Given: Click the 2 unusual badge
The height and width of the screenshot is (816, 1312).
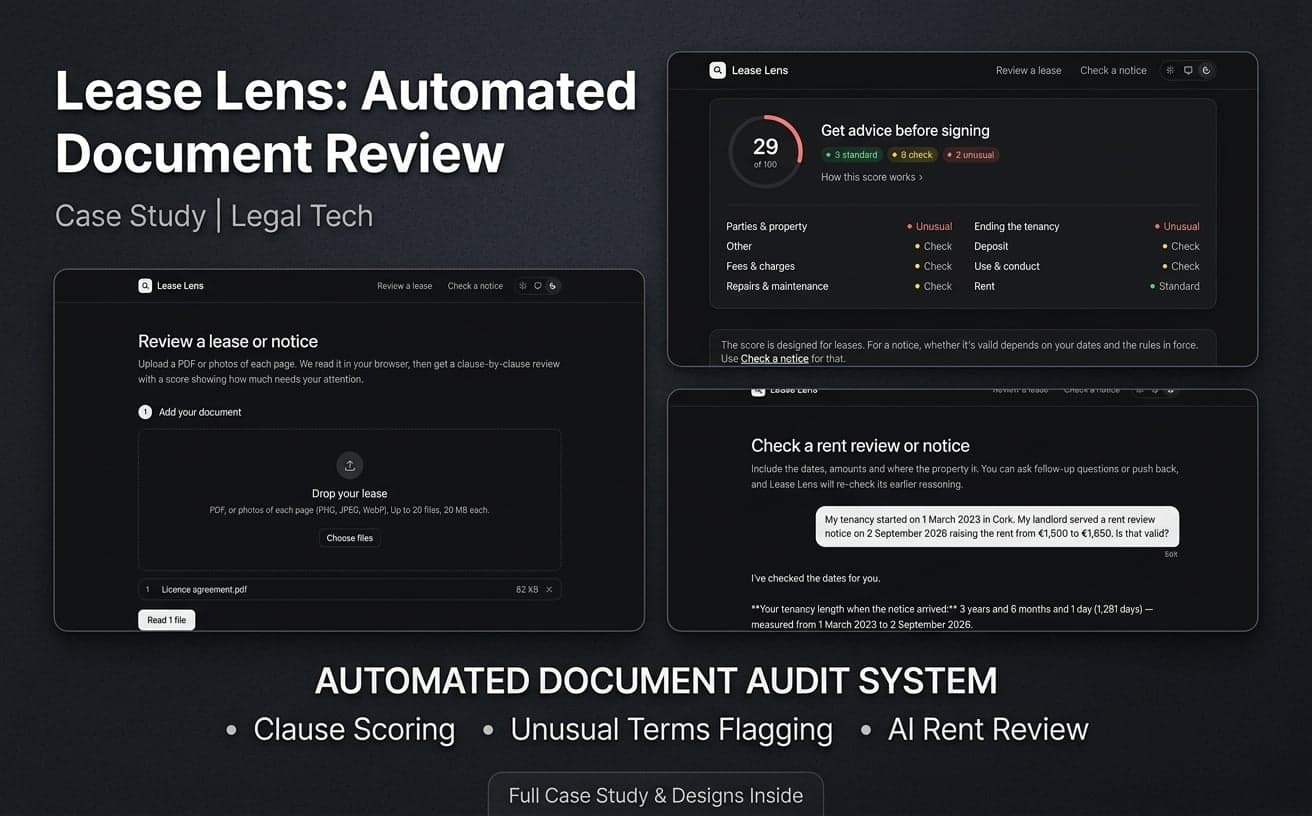Looking at the screenshot, I should 971,155.
